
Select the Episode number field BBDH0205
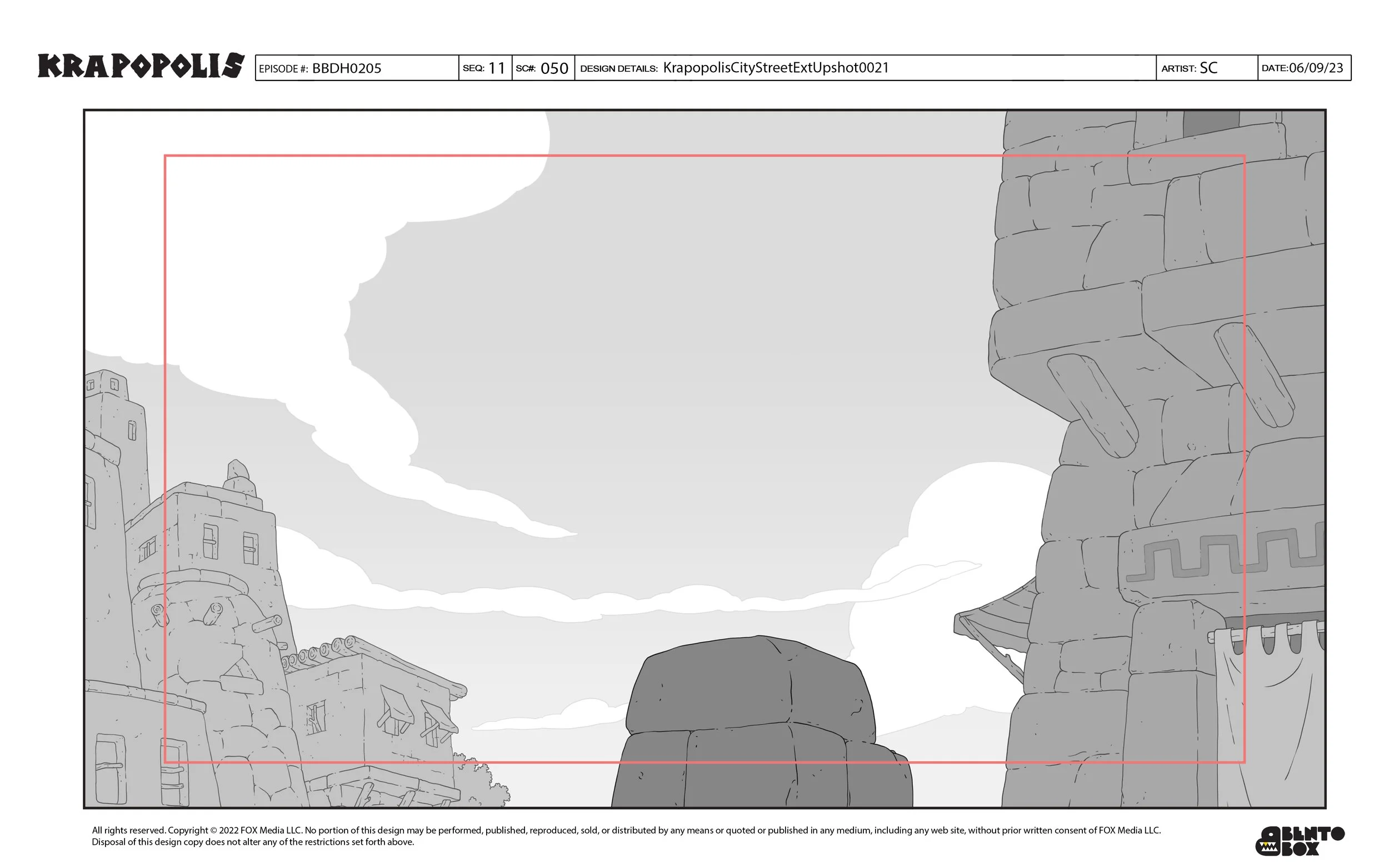click(x=357, y=68)
